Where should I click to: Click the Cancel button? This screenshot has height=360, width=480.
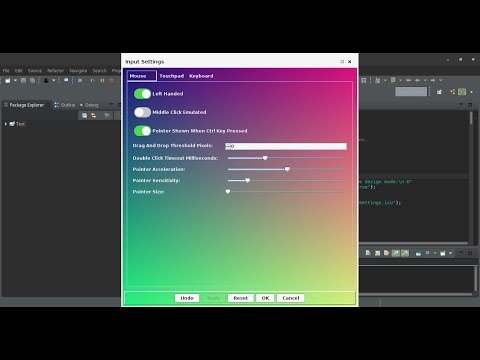291,298
